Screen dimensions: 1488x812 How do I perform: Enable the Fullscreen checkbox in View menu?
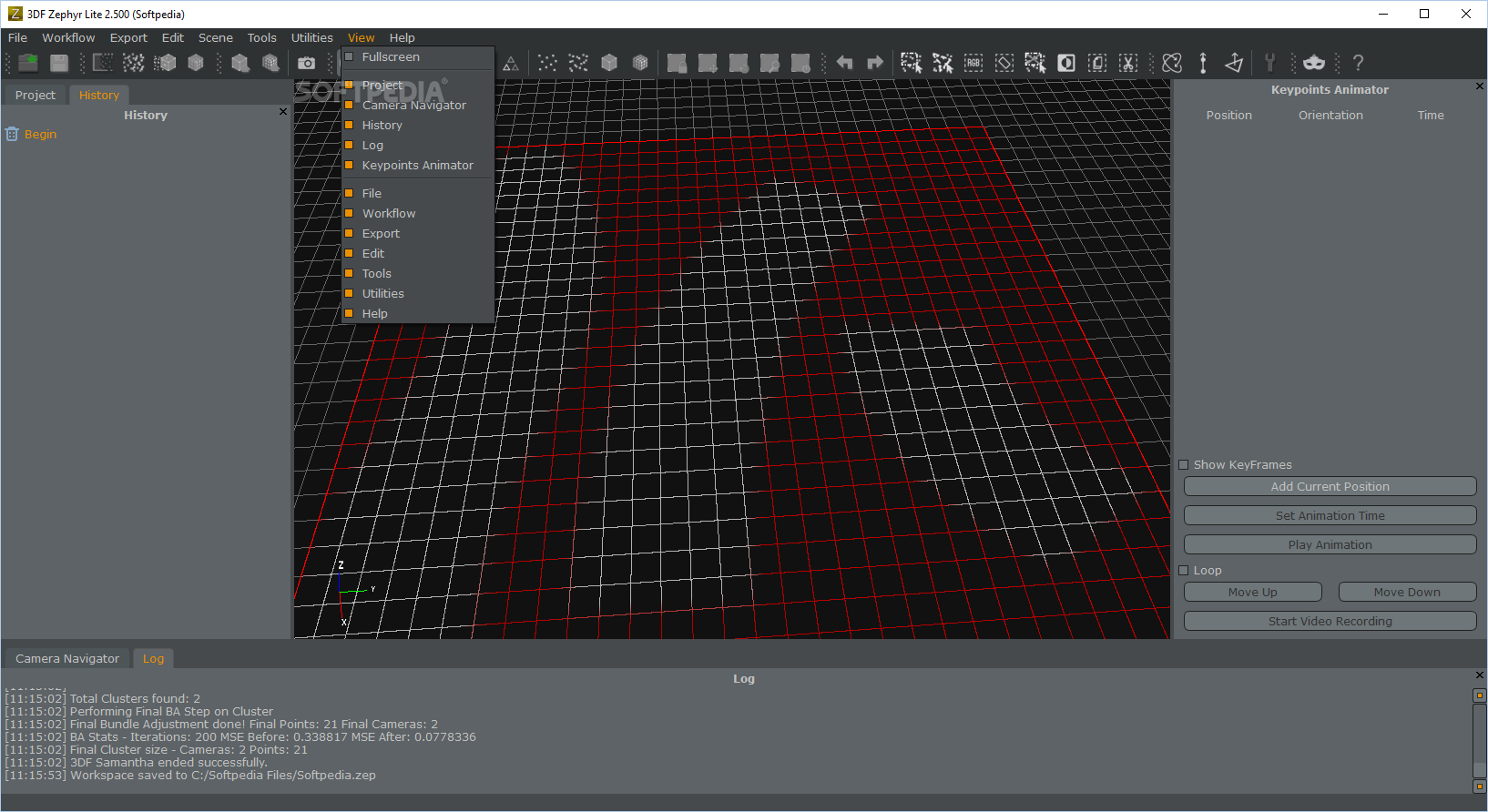click(349, 56)
